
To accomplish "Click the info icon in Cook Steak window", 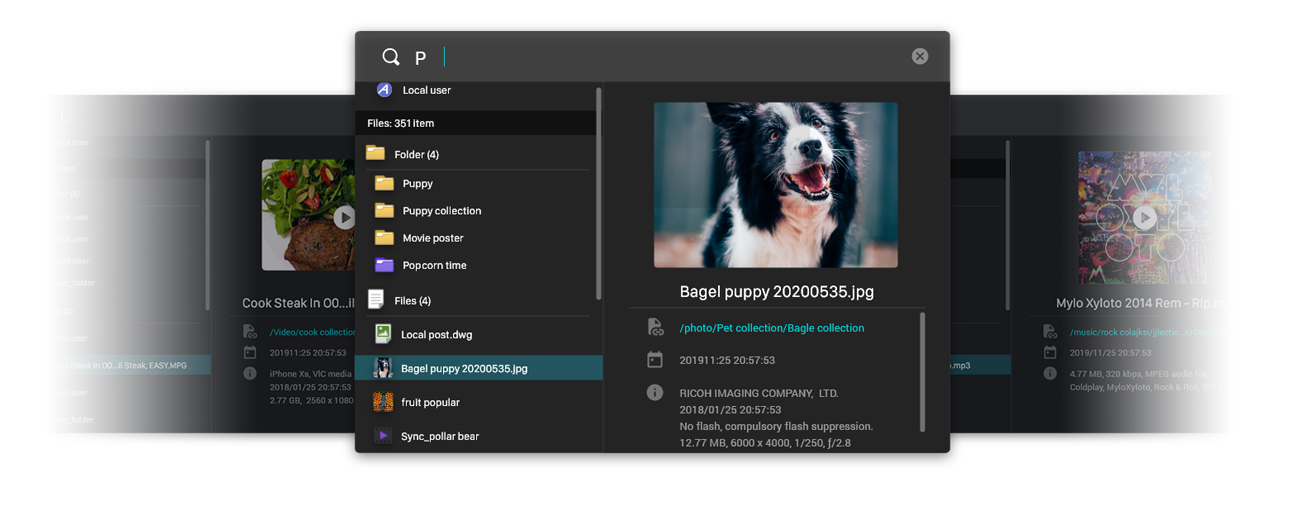I will pos(250,373).
